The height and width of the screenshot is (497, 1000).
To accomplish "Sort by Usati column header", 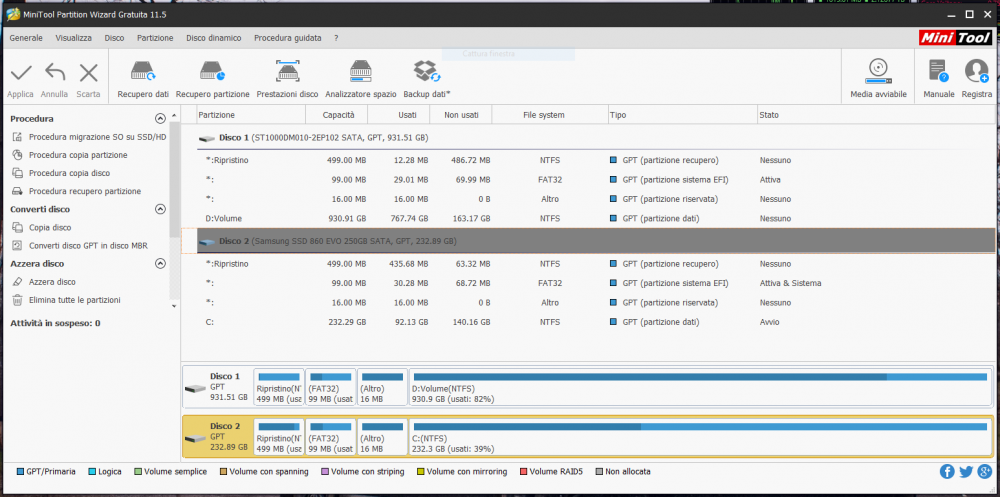I will pyautogui.click(x=398, y=115).
